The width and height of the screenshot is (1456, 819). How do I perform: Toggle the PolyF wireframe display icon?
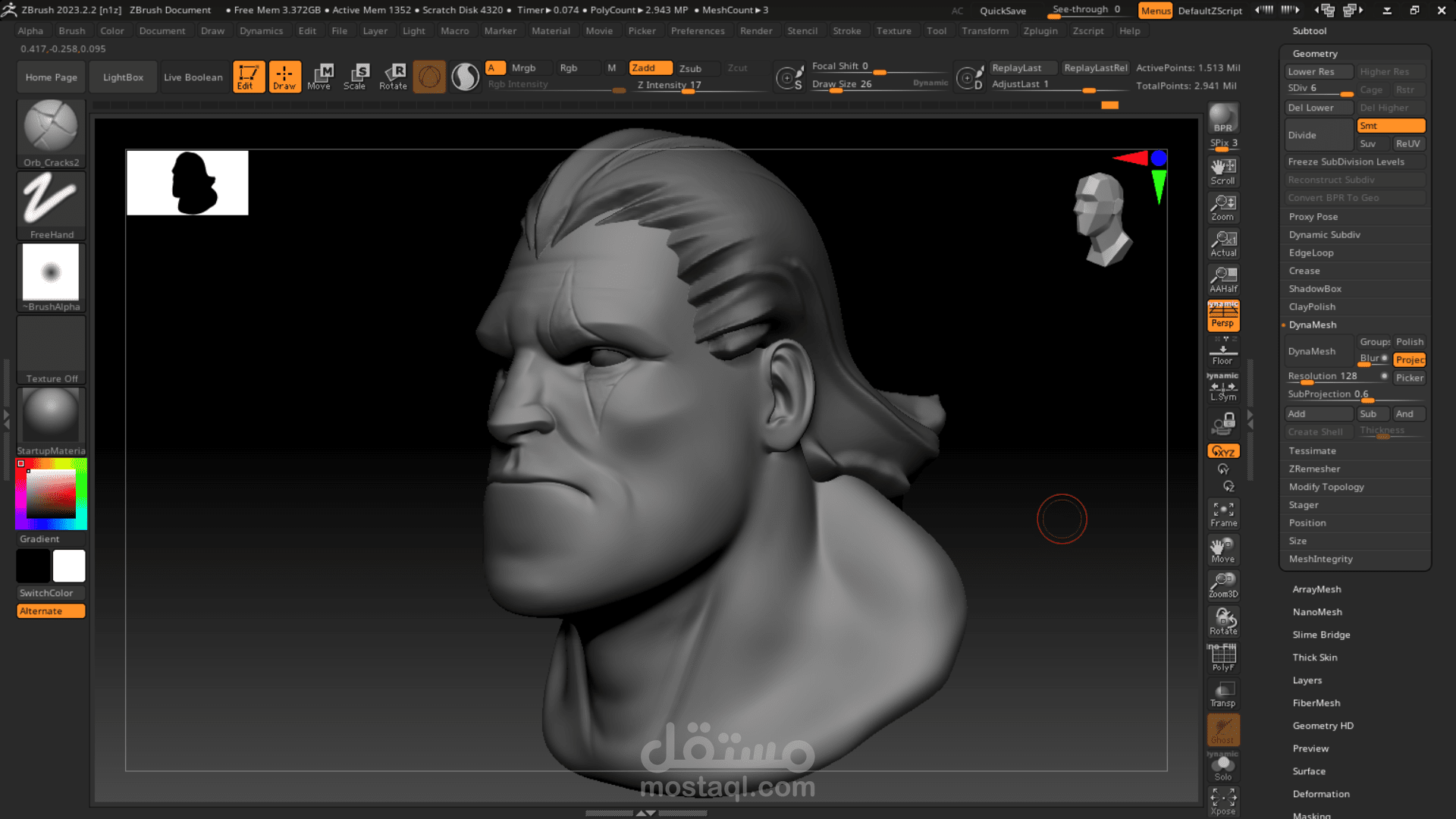pyautogui.click(x=1223, y=657)
